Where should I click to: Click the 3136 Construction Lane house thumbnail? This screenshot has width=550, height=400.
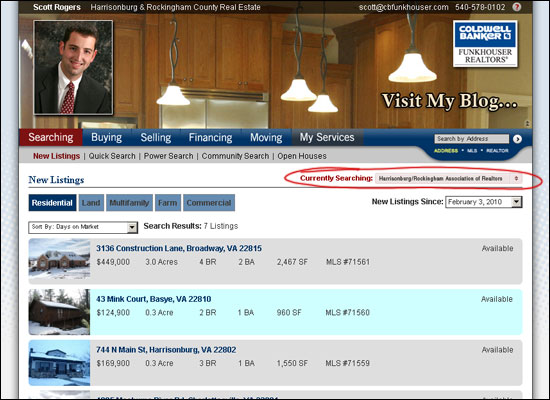(x=59, y=259)
